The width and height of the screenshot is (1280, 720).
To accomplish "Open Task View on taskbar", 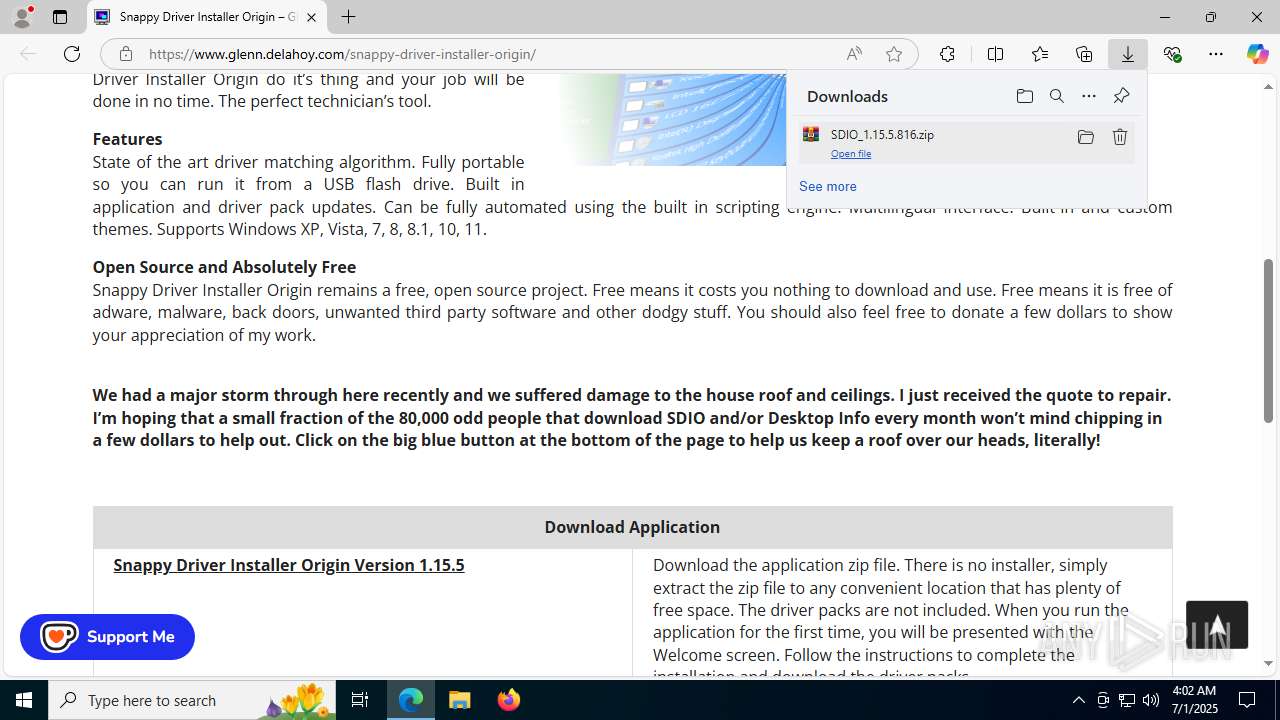I will 360,700.
